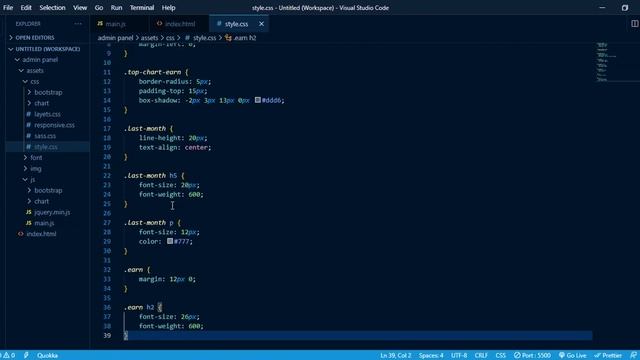The height and width of the screenshot is (360, 640).
Task: Click the .top-chart-earn selector text
Action: [x=153, y=72]
